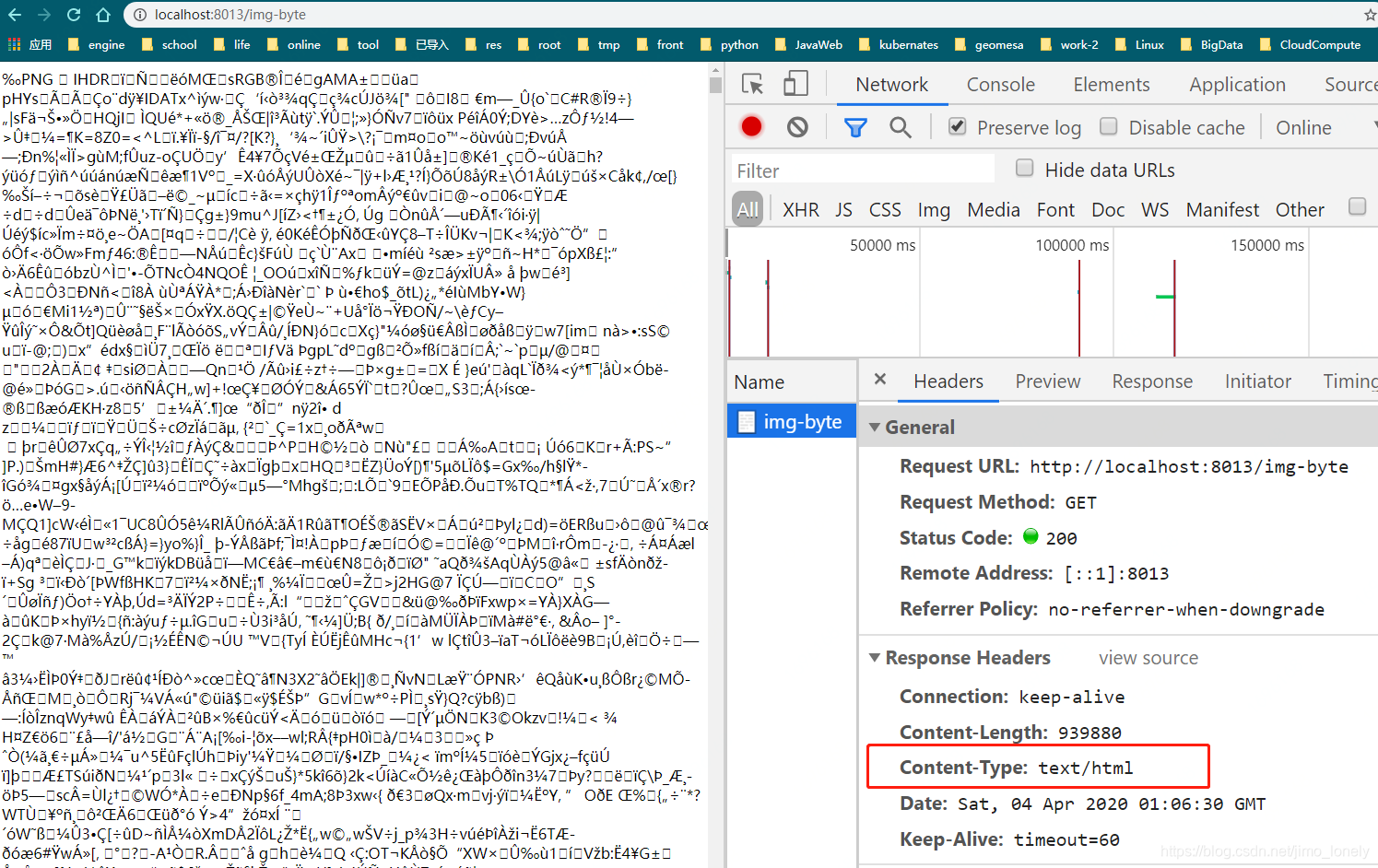
Task: Open the Preview tab for the request
Action: tap(1047, 381)
